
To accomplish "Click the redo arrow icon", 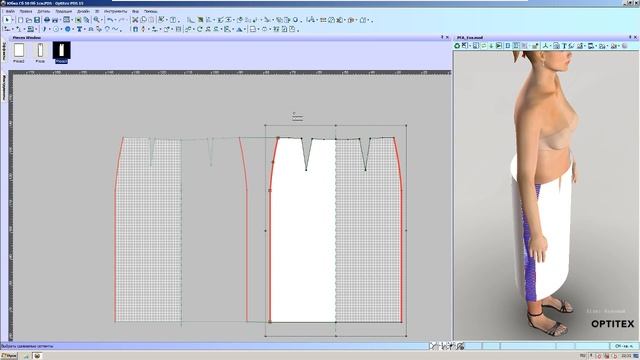I will click(x=121, y=20).
